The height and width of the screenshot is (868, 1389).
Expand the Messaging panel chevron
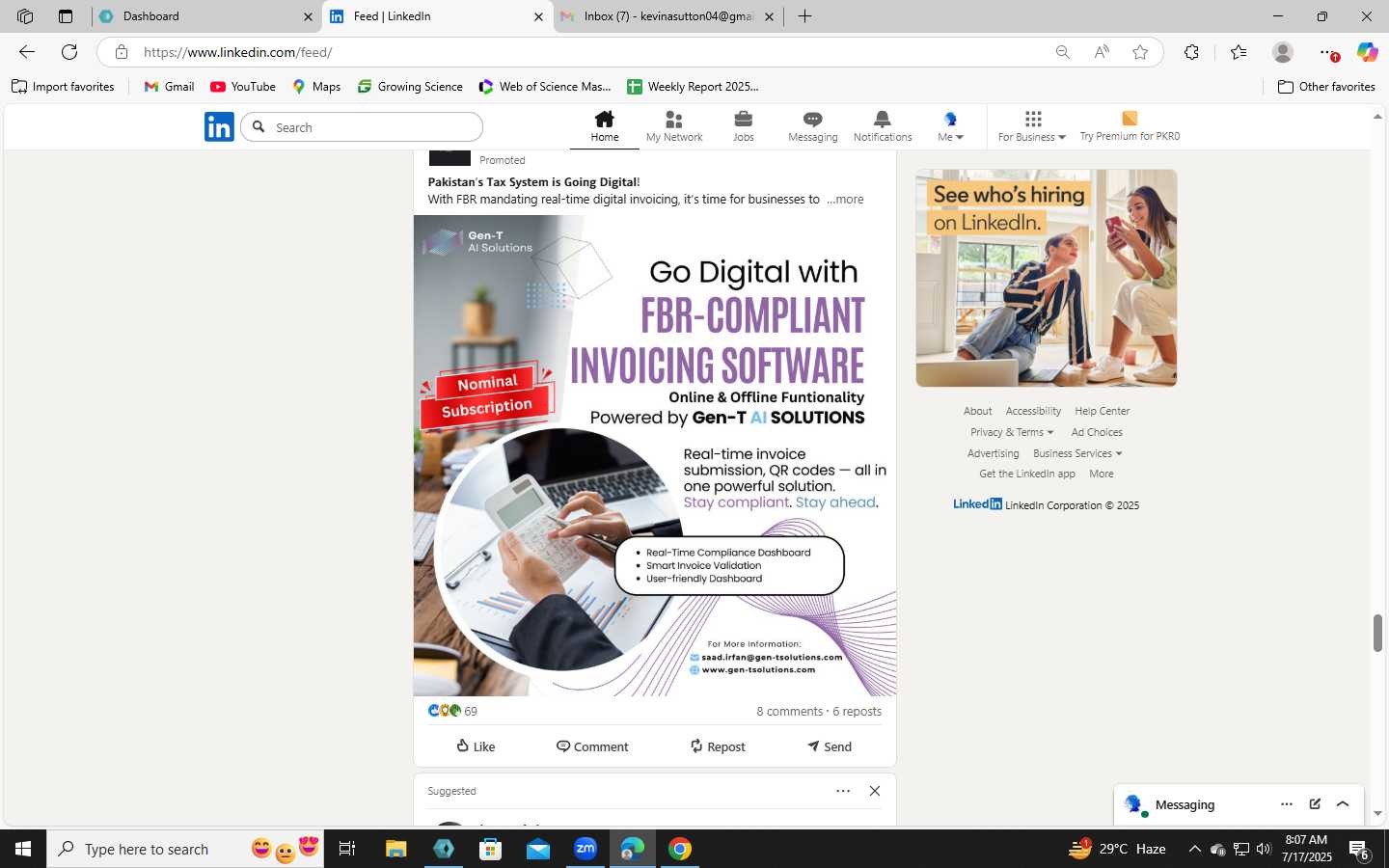[1343, 804]
